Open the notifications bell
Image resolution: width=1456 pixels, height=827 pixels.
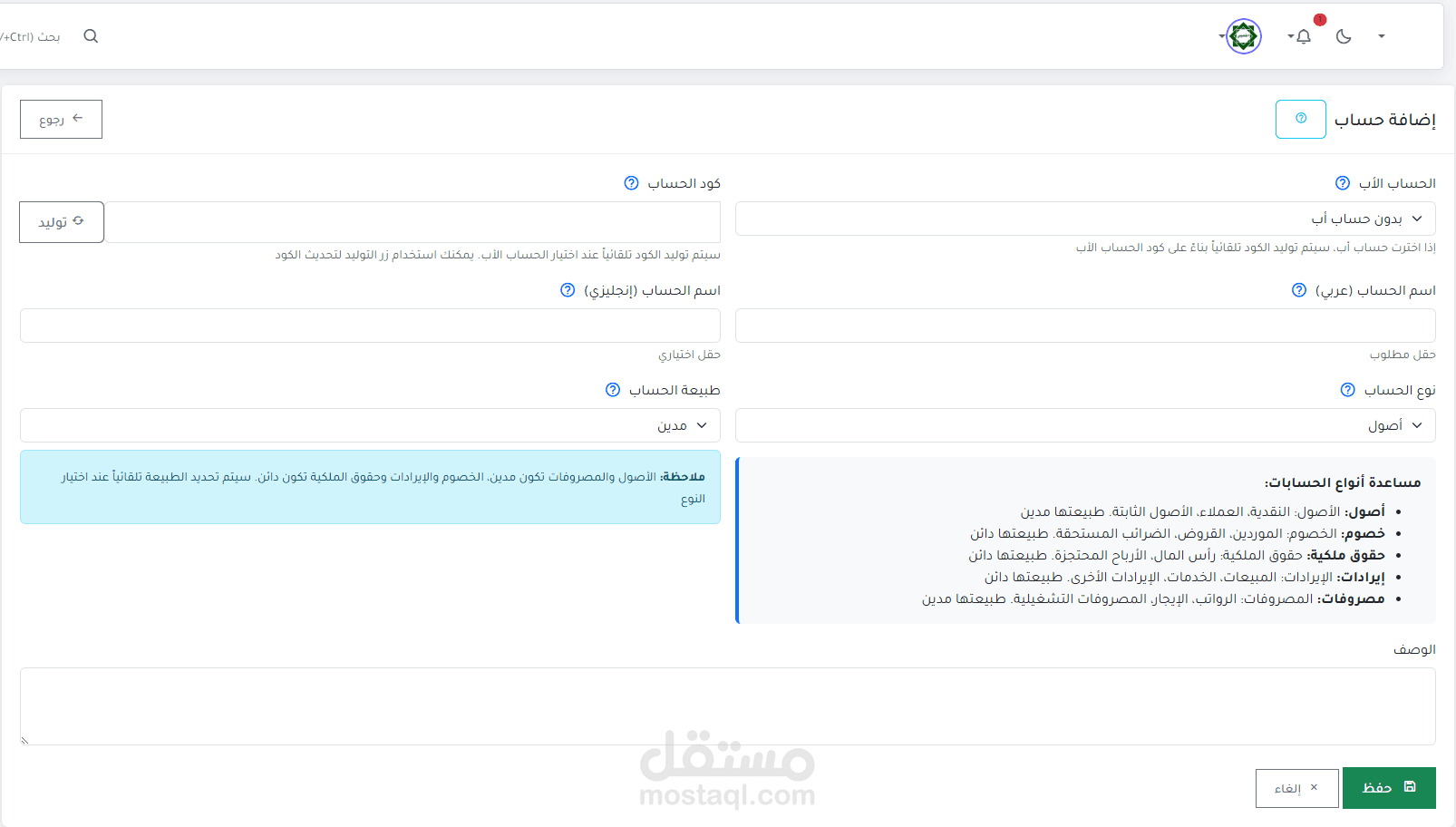coord(1304,36)
